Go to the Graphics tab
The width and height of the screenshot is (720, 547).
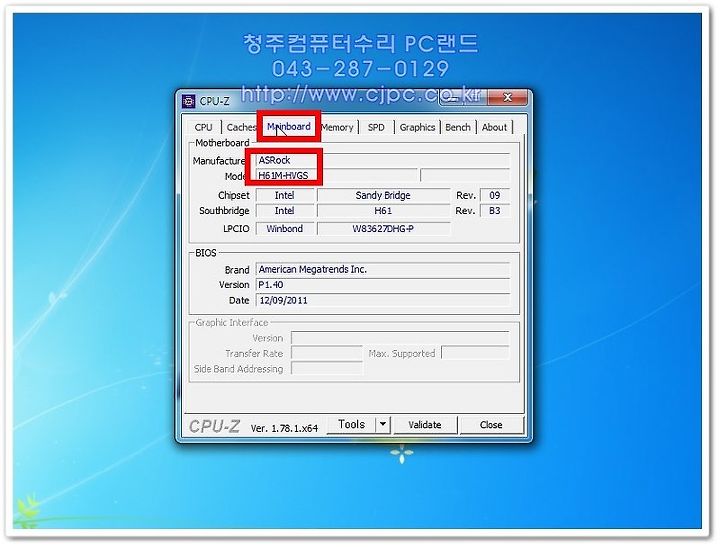[417, 127]
